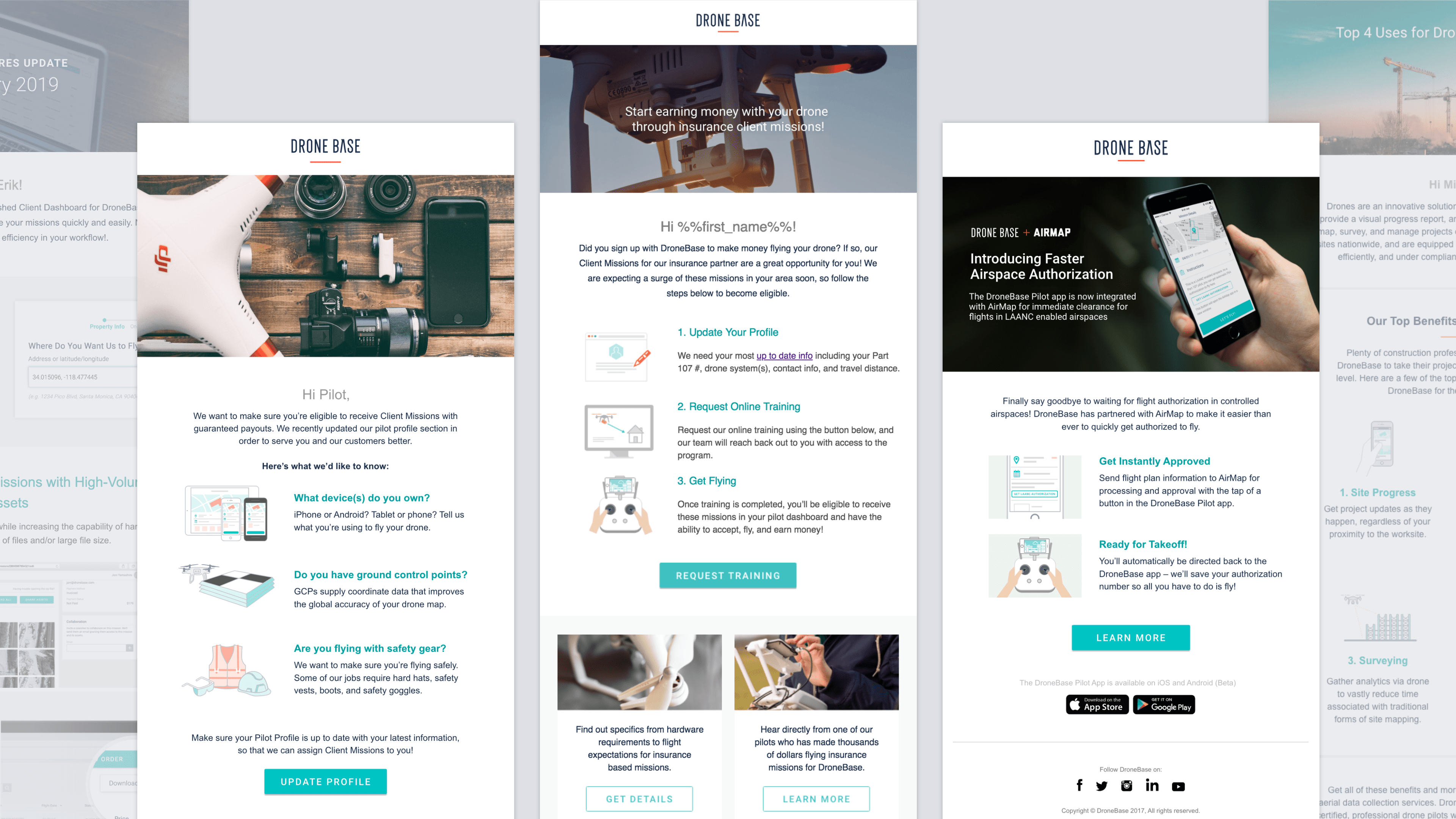Click the GET DETAILS outlined button
This screenshot has height=819, width=1456.
[x=639, y=799]
